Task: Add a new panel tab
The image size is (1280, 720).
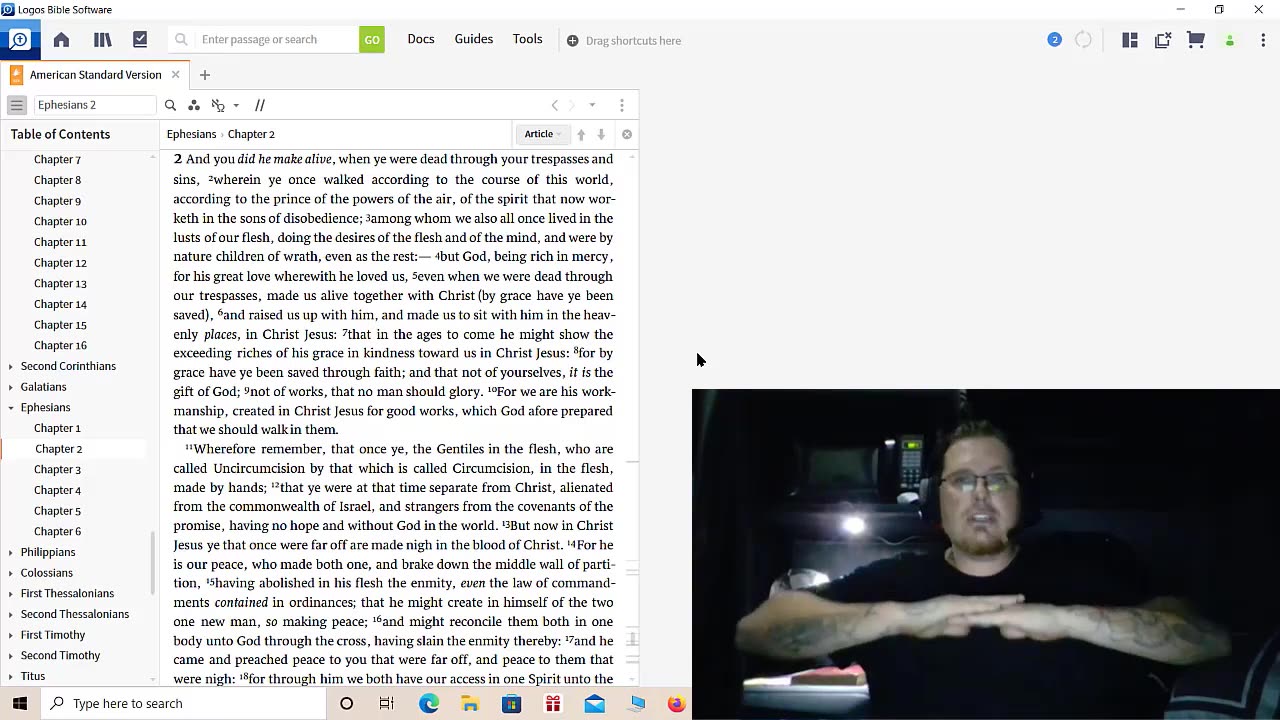Action: click(x=205, y=75)
